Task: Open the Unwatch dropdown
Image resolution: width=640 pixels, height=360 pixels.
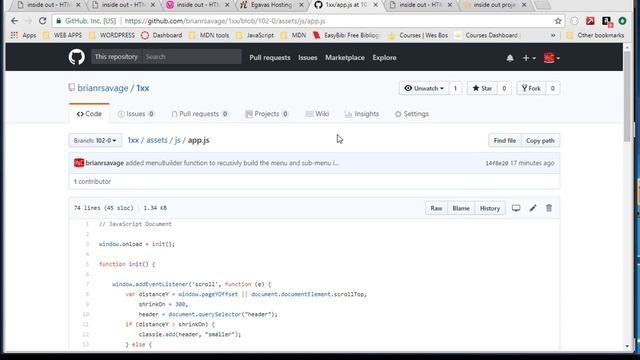Action: (x=424, y=88)
